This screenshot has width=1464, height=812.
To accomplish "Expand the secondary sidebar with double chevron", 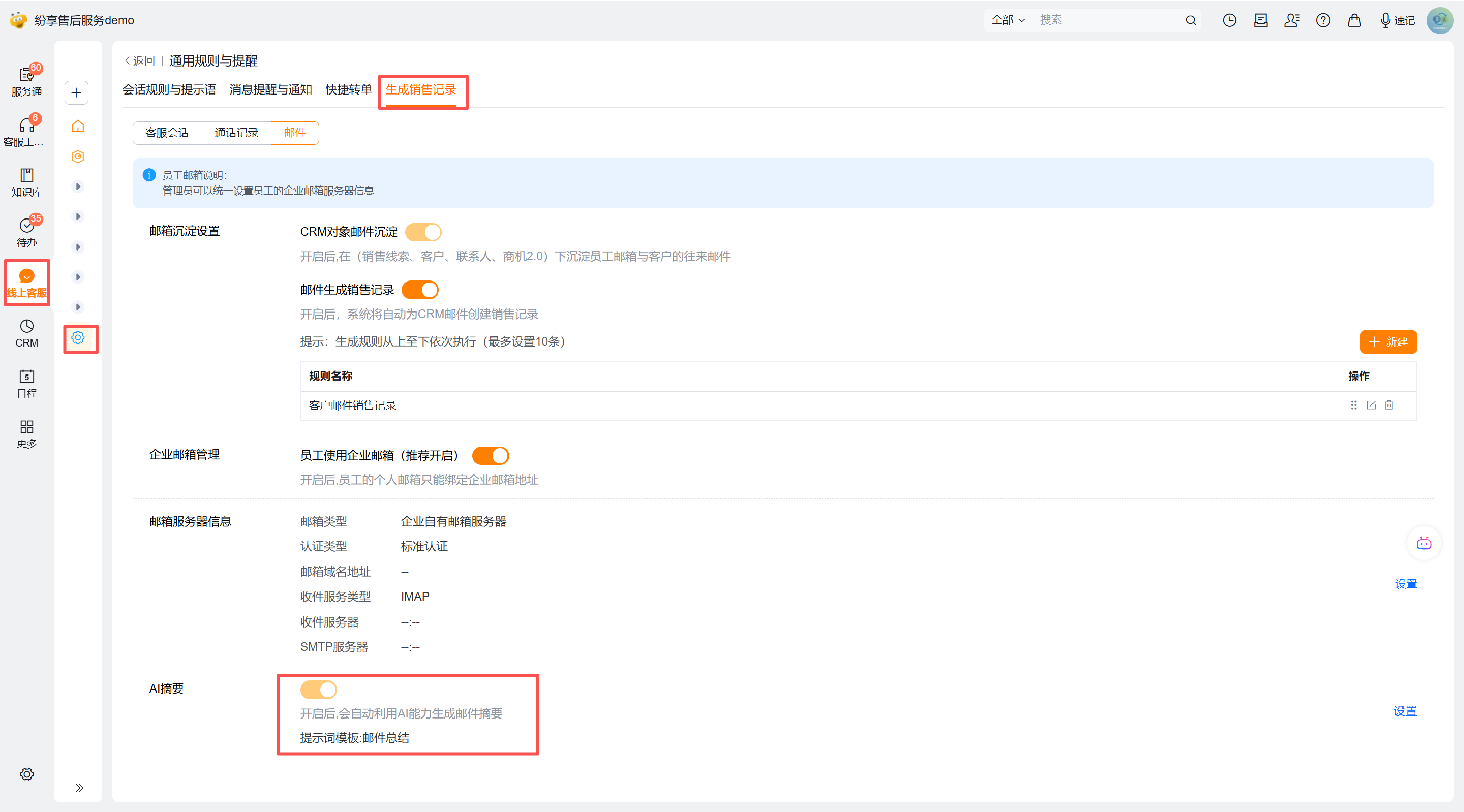I will tap(79, 788).
